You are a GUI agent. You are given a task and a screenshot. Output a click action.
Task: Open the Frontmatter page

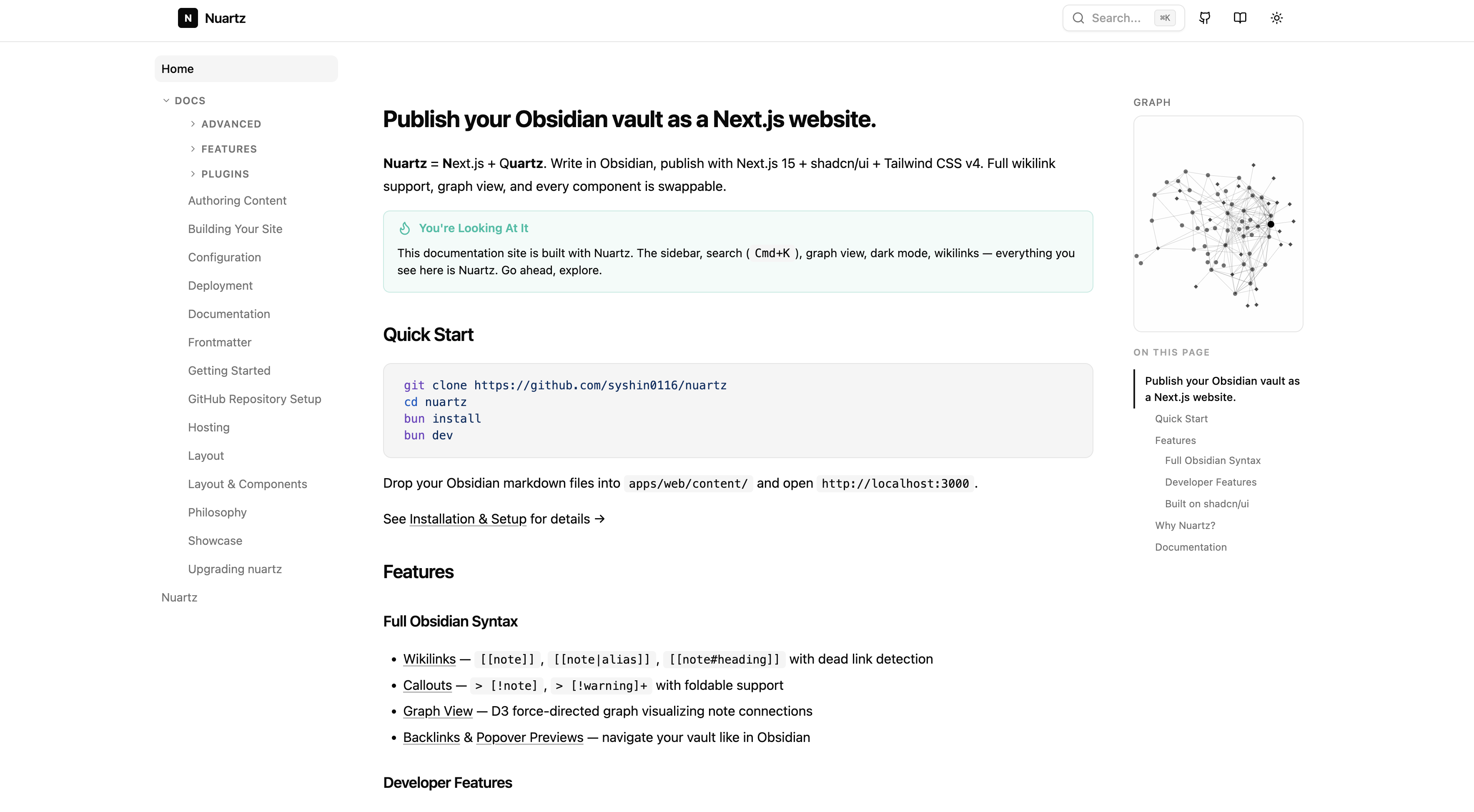tap(220, 342)
